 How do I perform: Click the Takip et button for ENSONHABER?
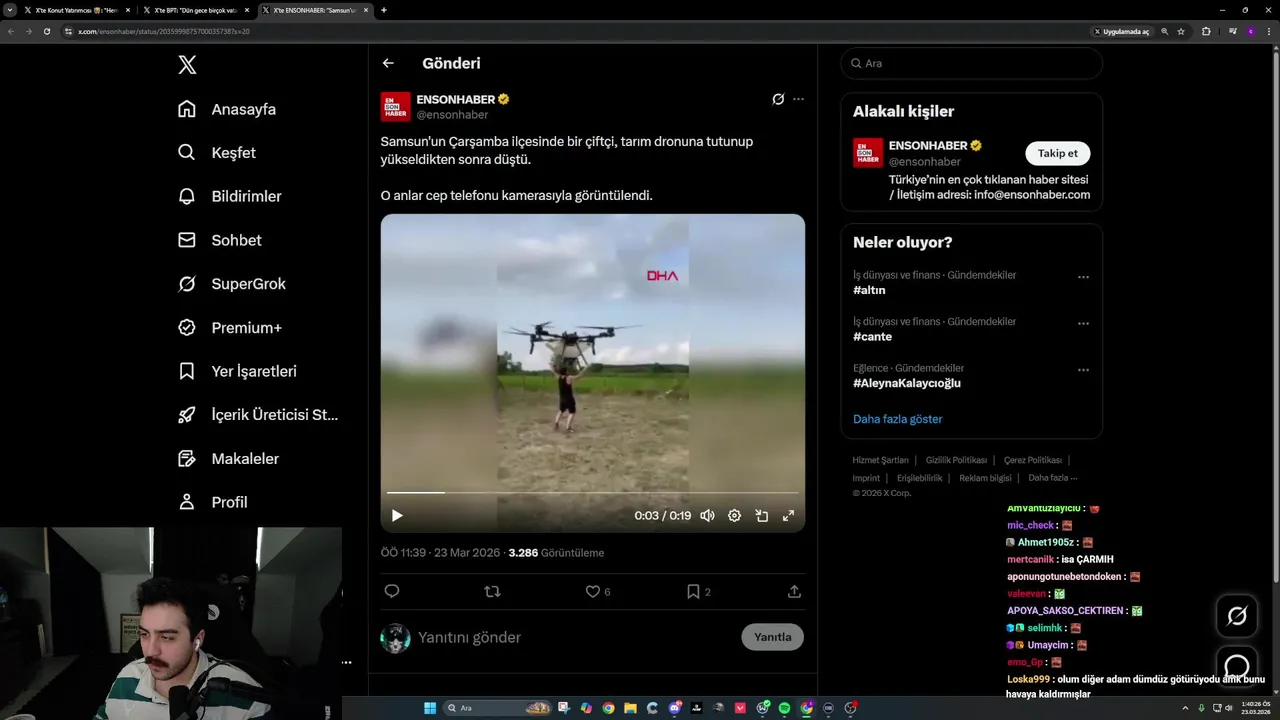tap(1057, 153)
